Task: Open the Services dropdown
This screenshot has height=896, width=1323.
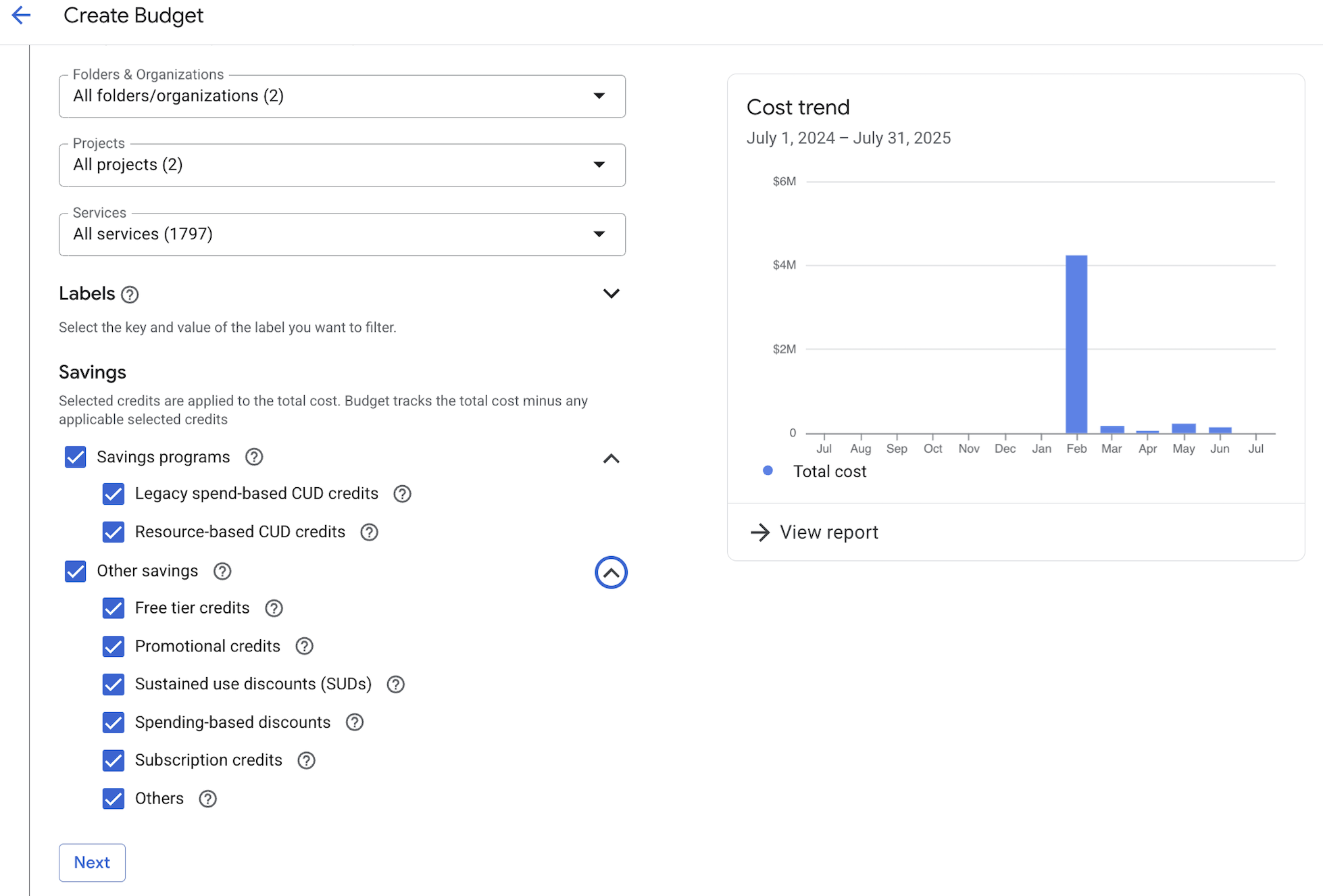Action: [599, 234]
